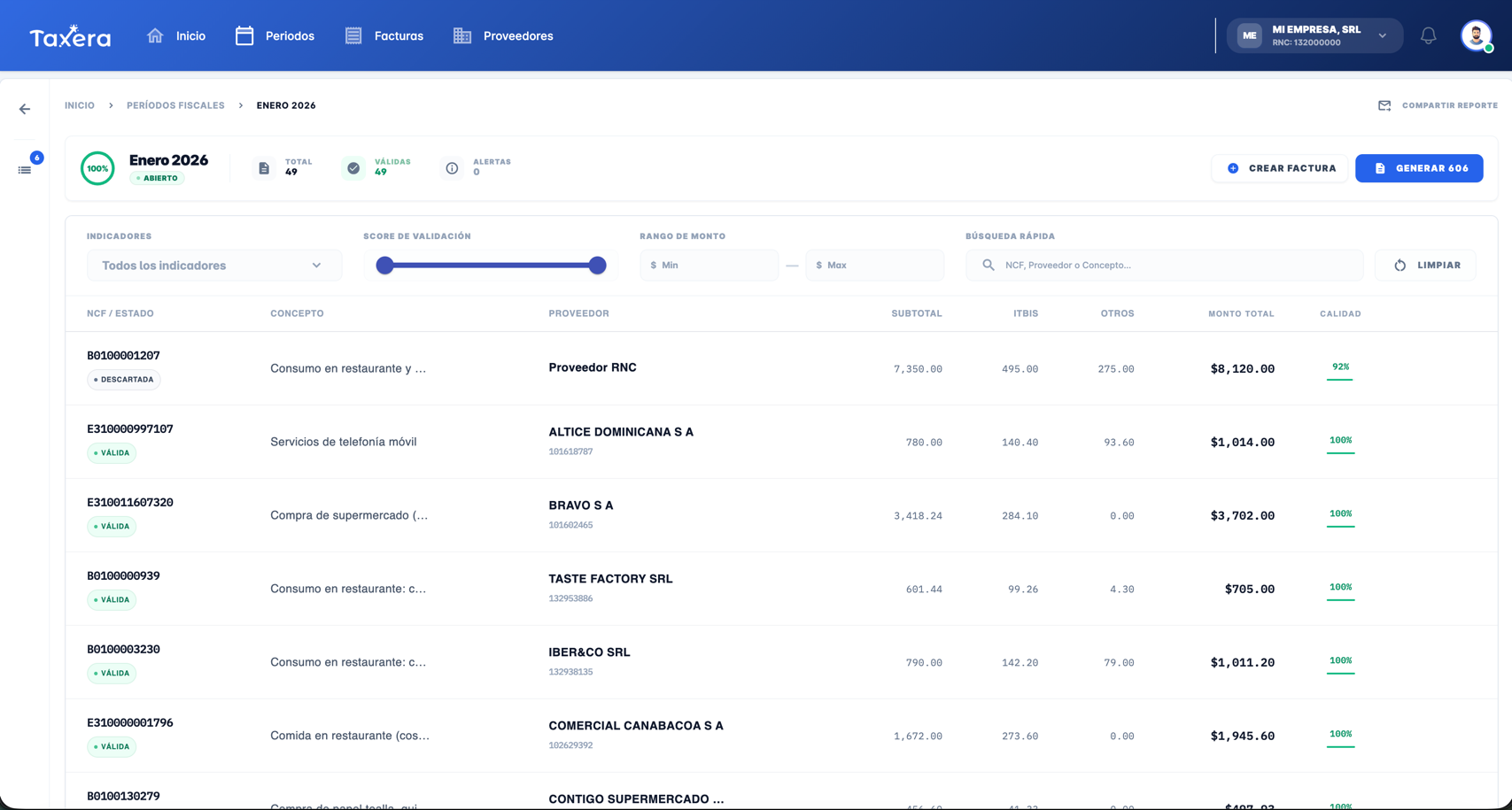Open the user profile avatar
1512x810 pixels.
[x=1476, y=35]
